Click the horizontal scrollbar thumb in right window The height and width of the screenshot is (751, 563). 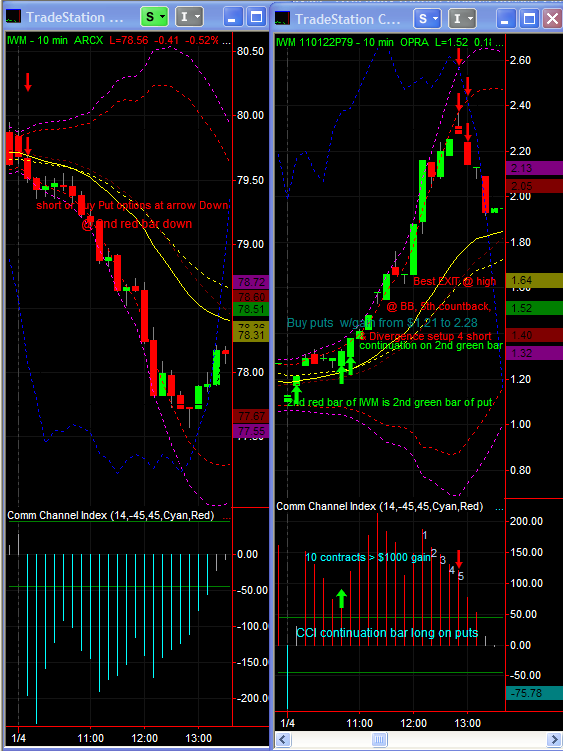pyautogui.click(x=379, y=740)
